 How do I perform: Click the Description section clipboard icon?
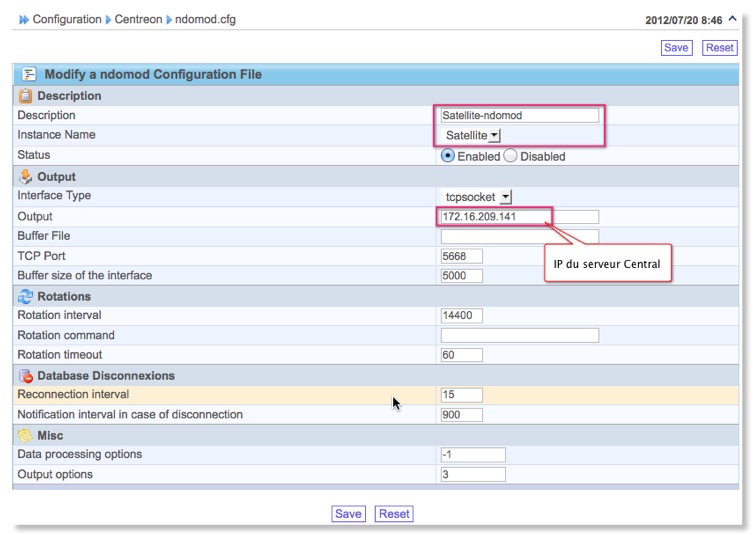25,96
